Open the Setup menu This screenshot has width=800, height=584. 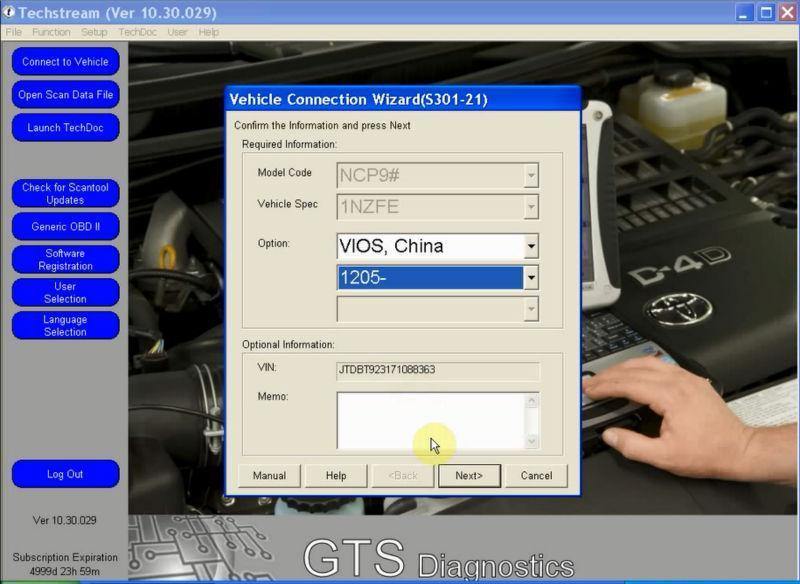point(94,32)
